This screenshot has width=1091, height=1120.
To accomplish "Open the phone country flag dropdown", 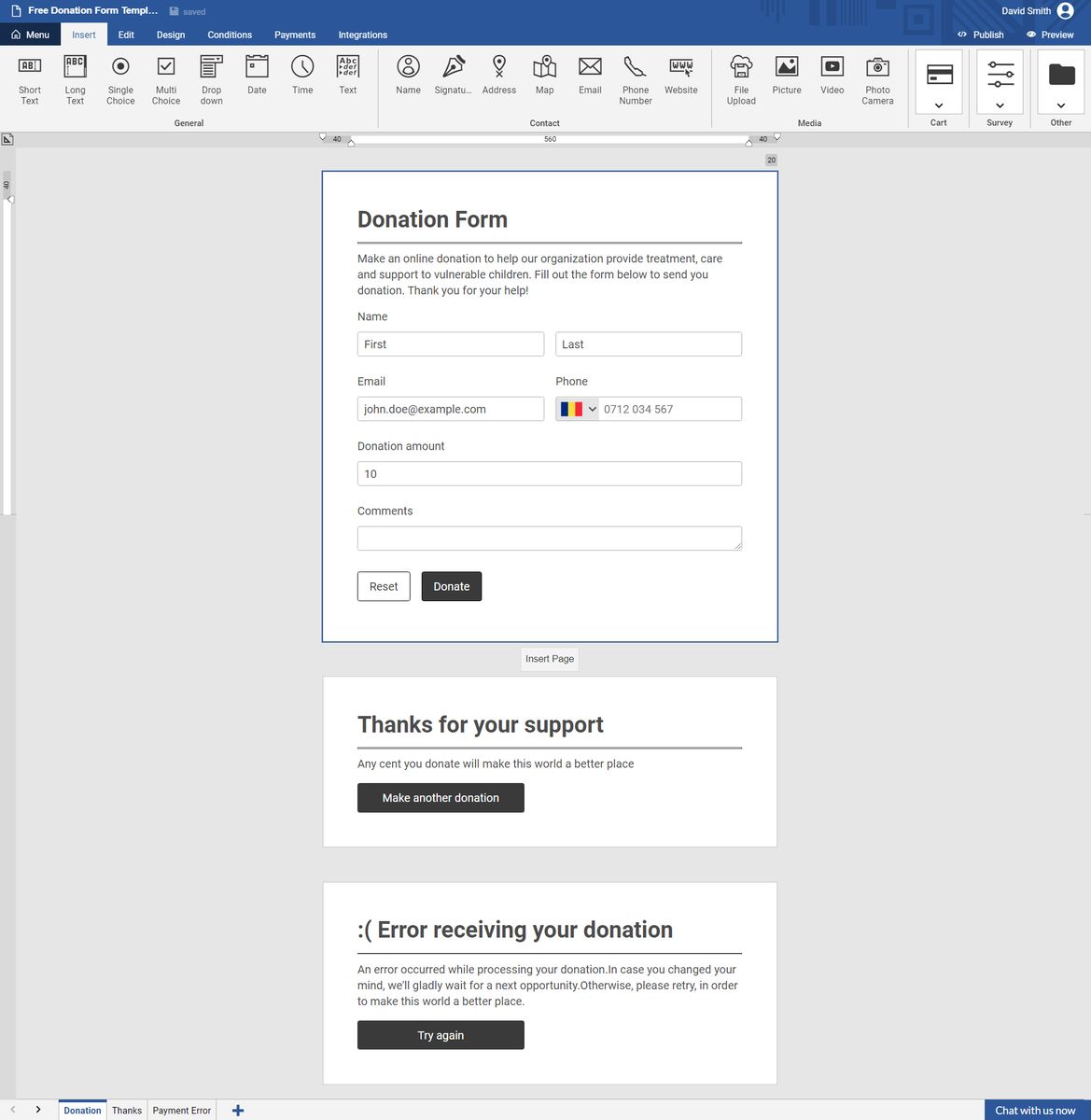I will point(577,409).
